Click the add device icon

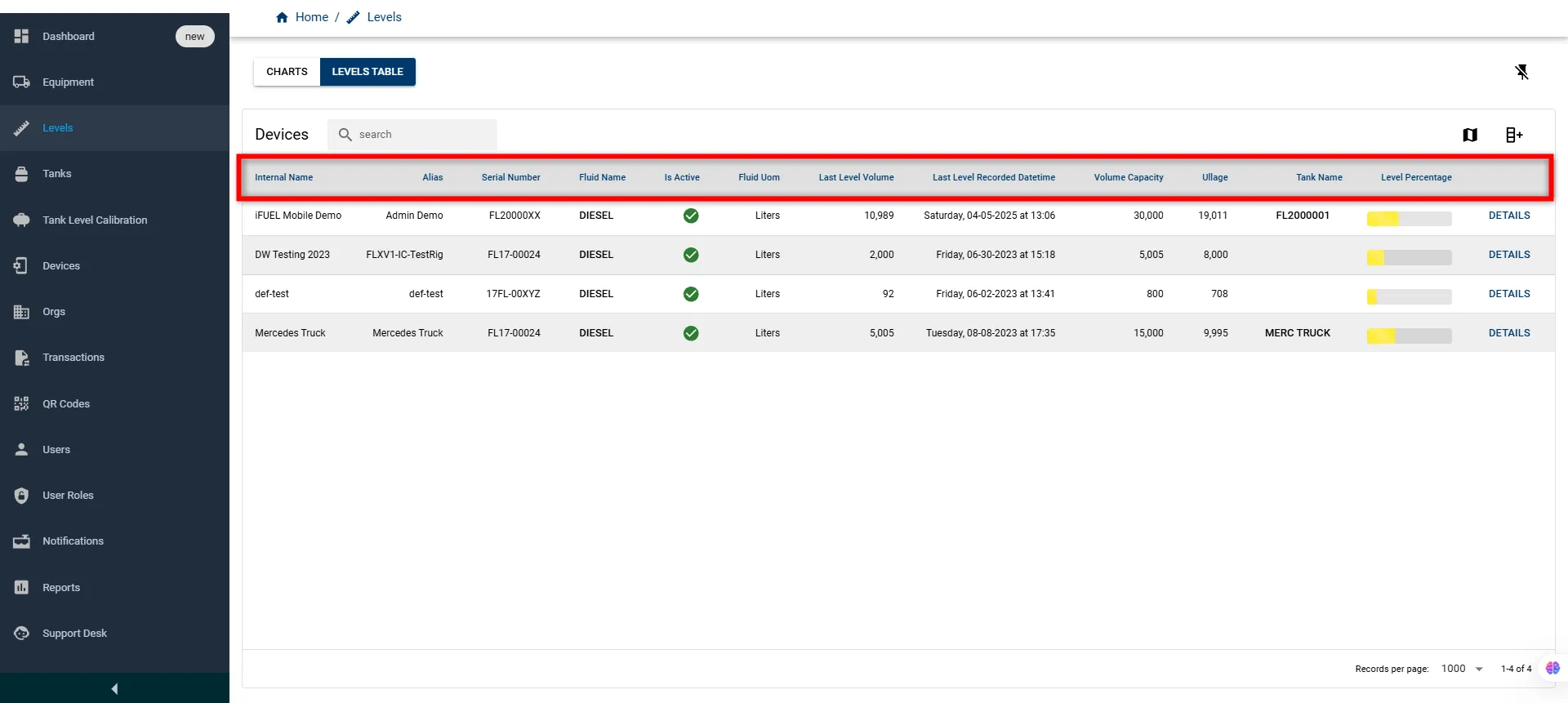point(1514,135)
